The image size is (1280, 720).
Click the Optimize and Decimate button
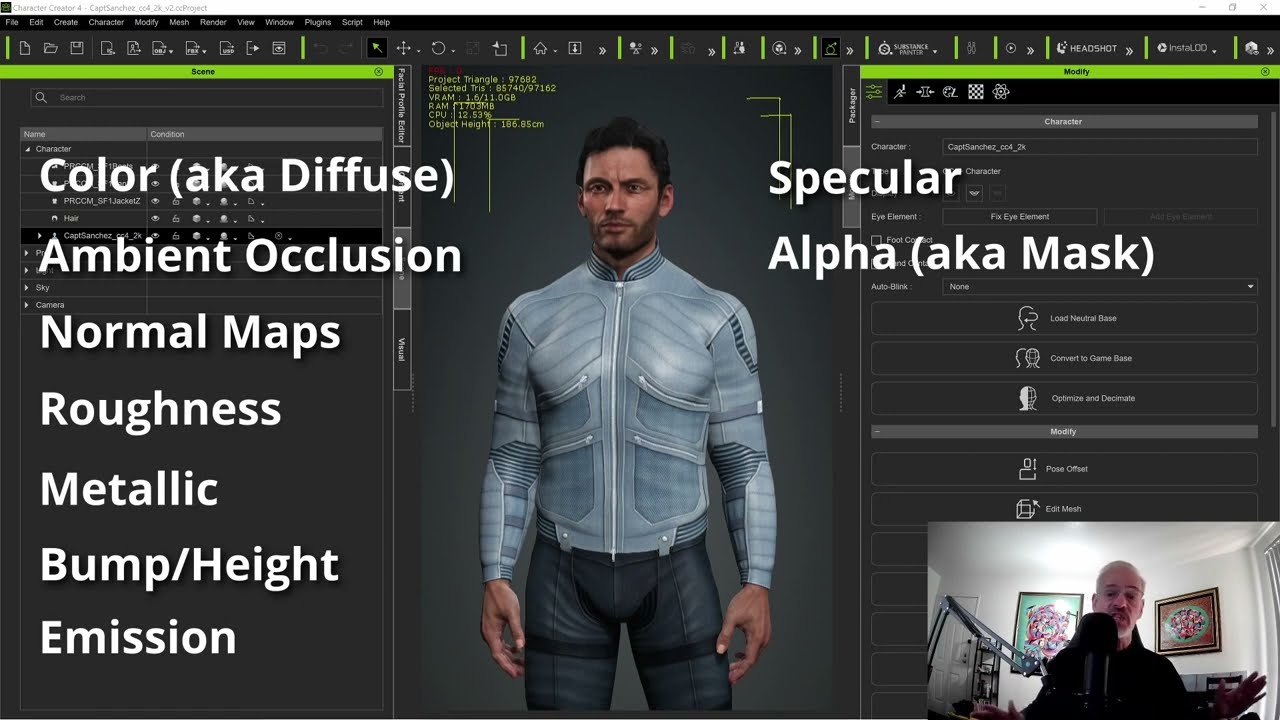pos(1064,398)
